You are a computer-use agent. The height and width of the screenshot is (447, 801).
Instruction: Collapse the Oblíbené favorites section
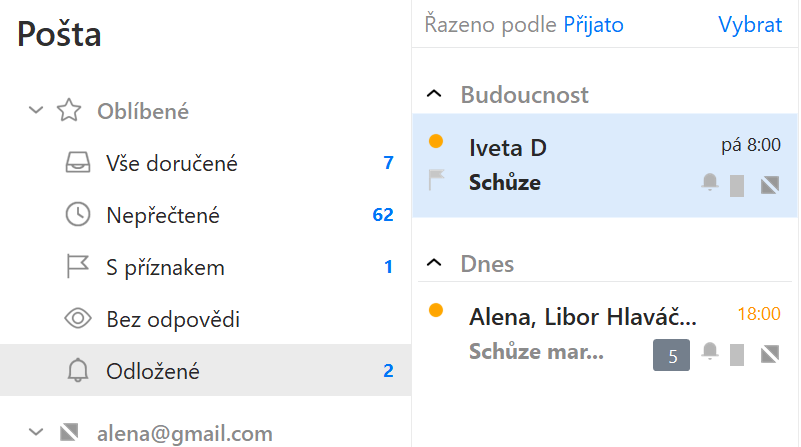(36, 110)
